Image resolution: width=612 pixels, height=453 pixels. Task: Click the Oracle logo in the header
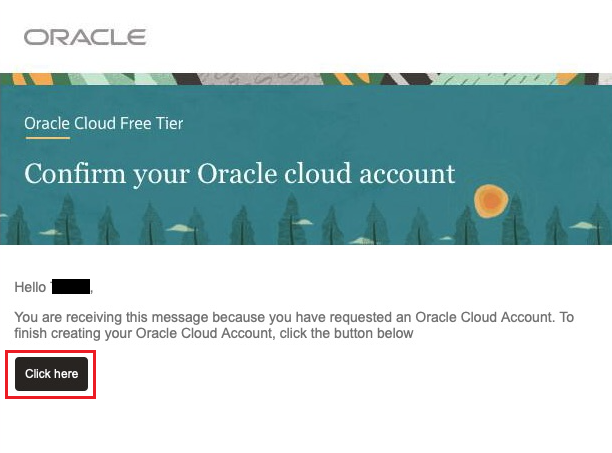[x=85, y=38]
